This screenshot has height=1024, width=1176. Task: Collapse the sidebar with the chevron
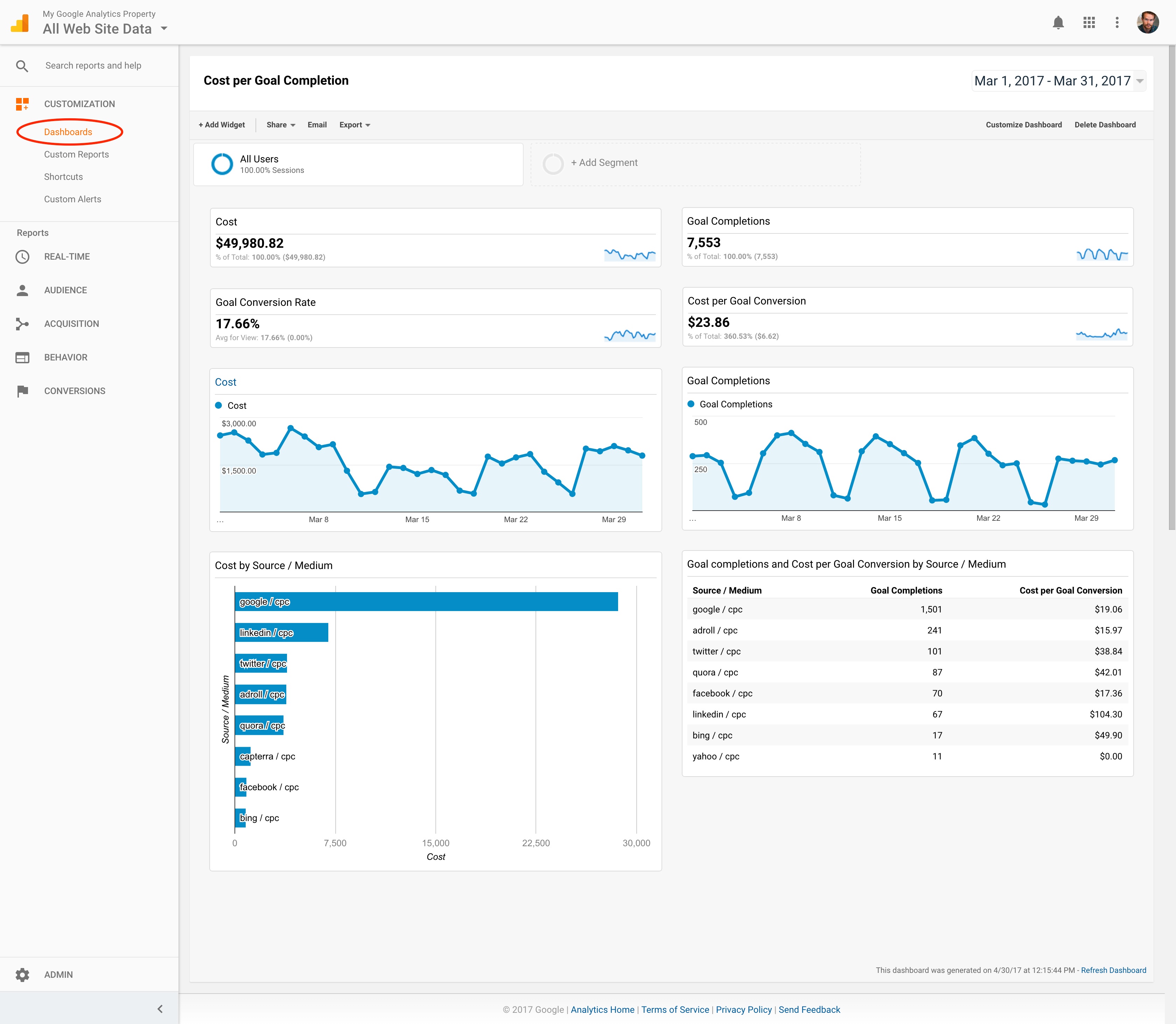click(x=160, y=1009)
